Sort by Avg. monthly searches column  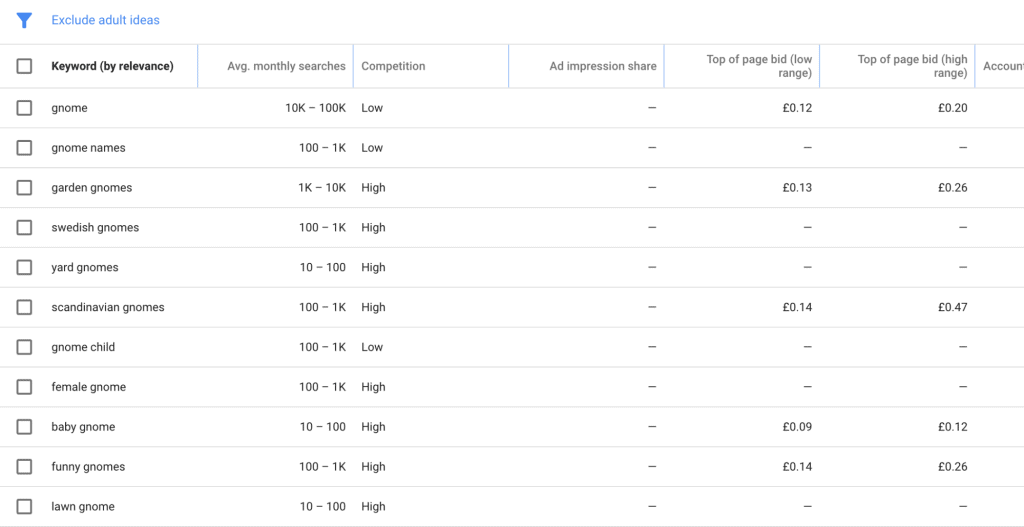click(286, 66)
